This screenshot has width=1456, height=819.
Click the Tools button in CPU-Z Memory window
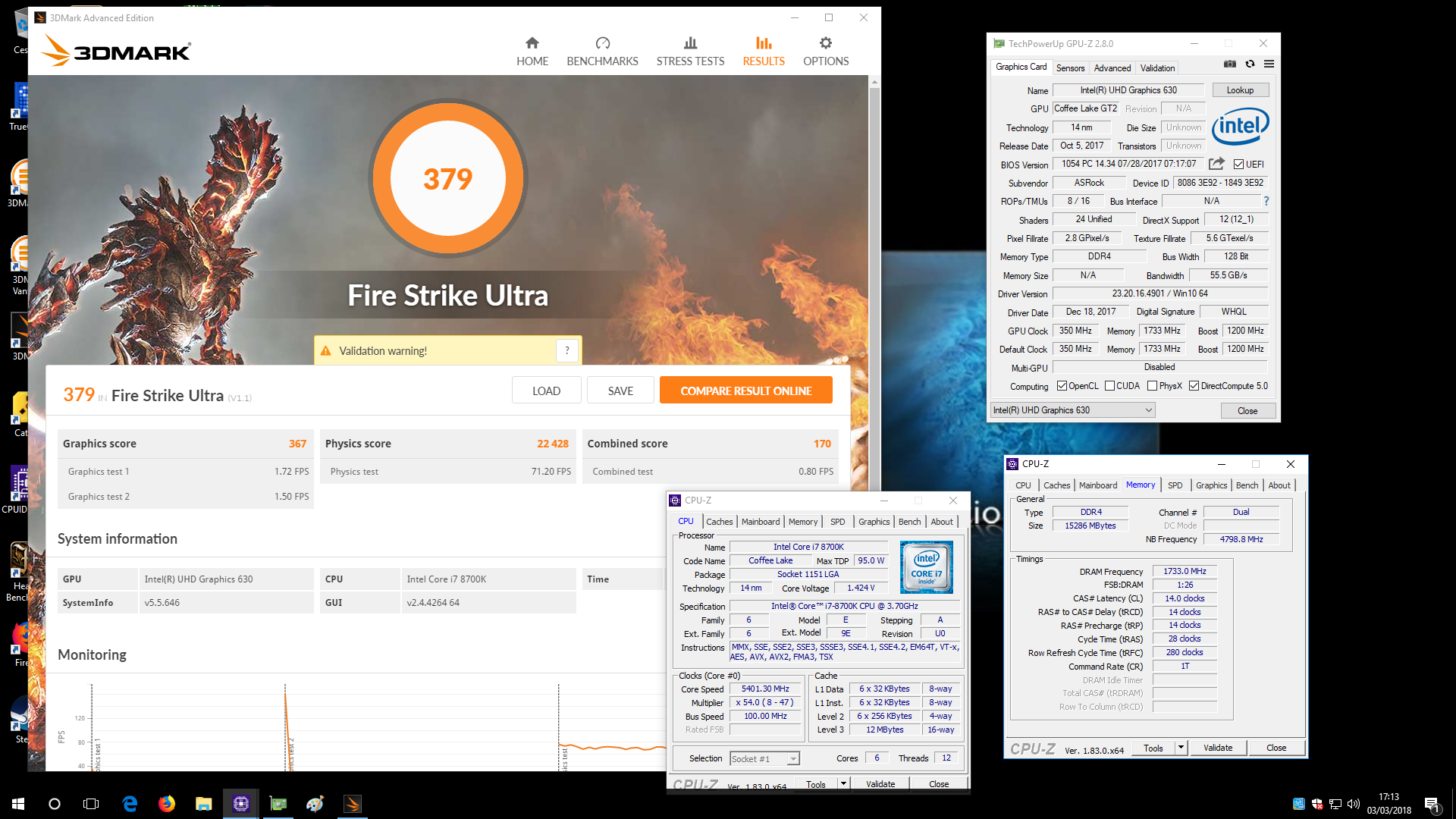point(1153,748)
